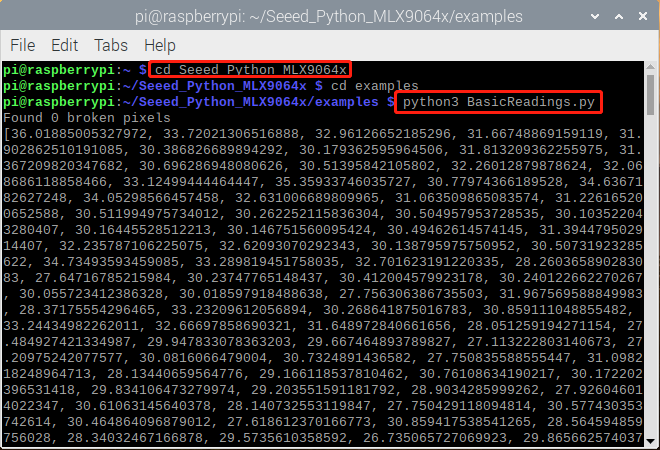Open the Tabs menu
Screen dimensions: 660x450
tap(111, 45)
